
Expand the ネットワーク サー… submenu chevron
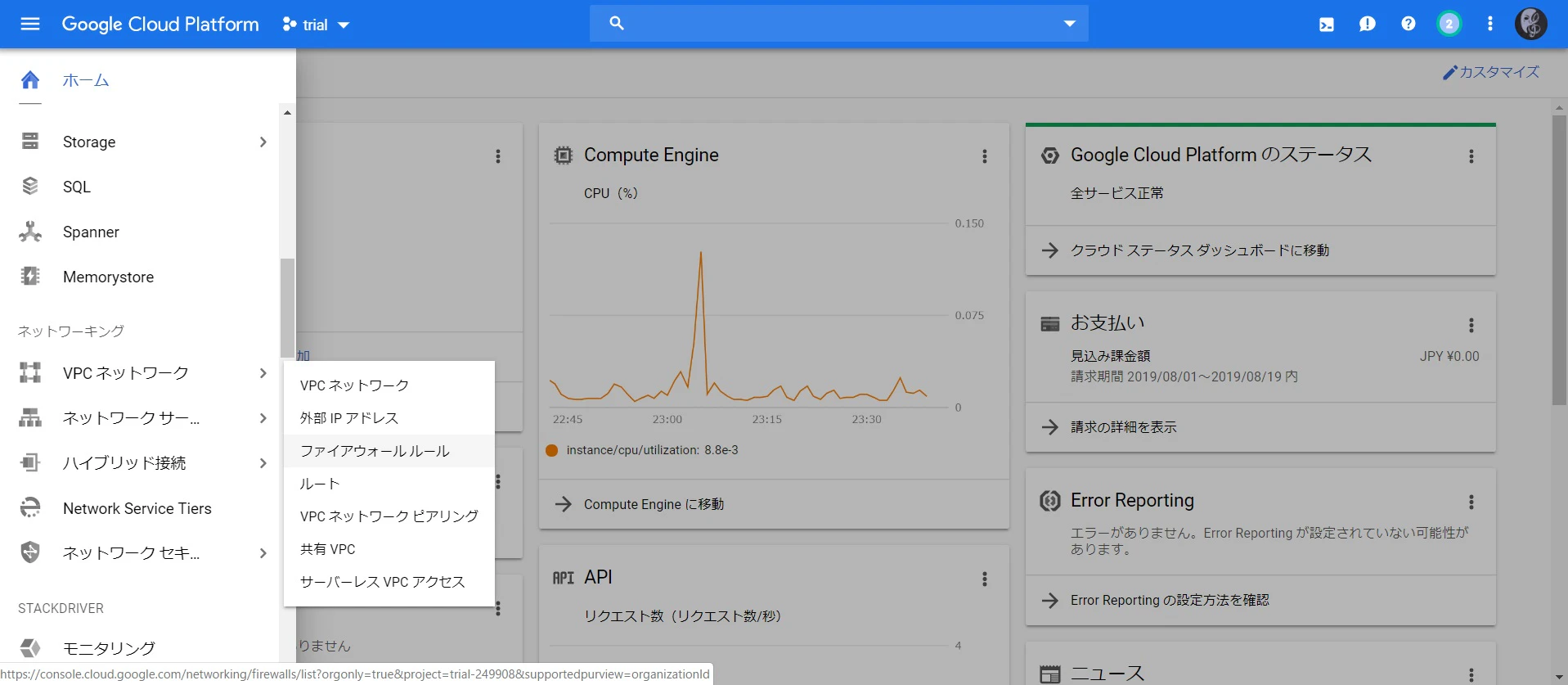coord(263,418)
